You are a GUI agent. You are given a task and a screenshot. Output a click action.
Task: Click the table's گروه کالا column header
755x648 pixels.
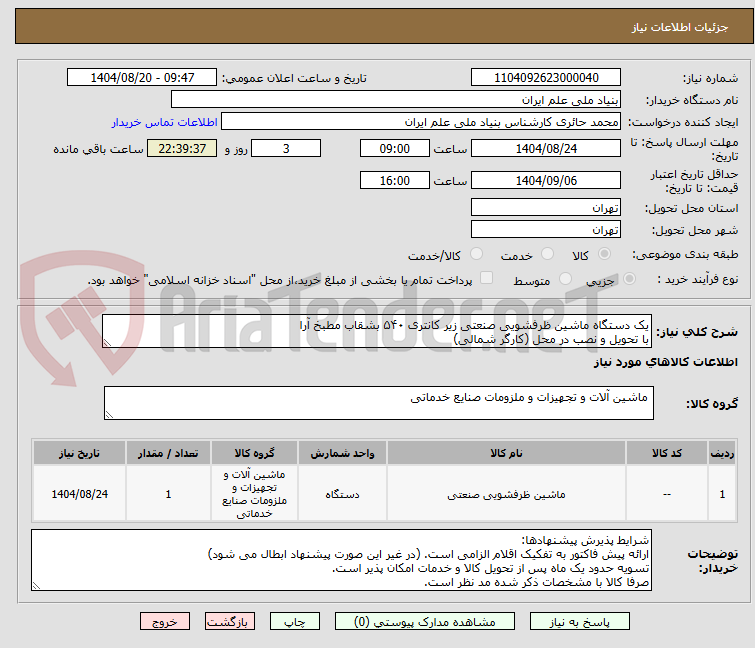tap(254, 453)
